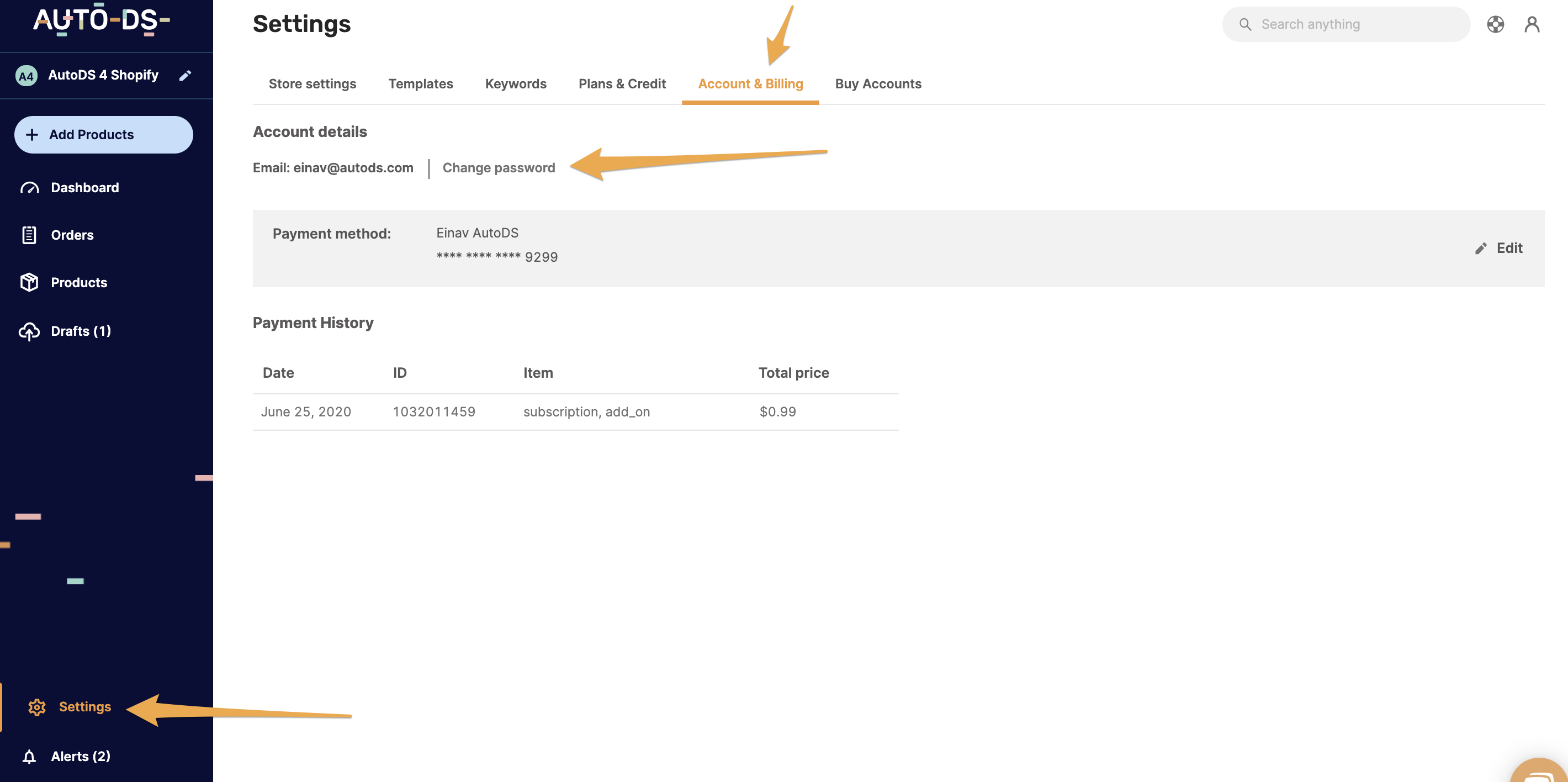Go to the Keywords tab
This screenshot has height=782, width=1568.
516,84
